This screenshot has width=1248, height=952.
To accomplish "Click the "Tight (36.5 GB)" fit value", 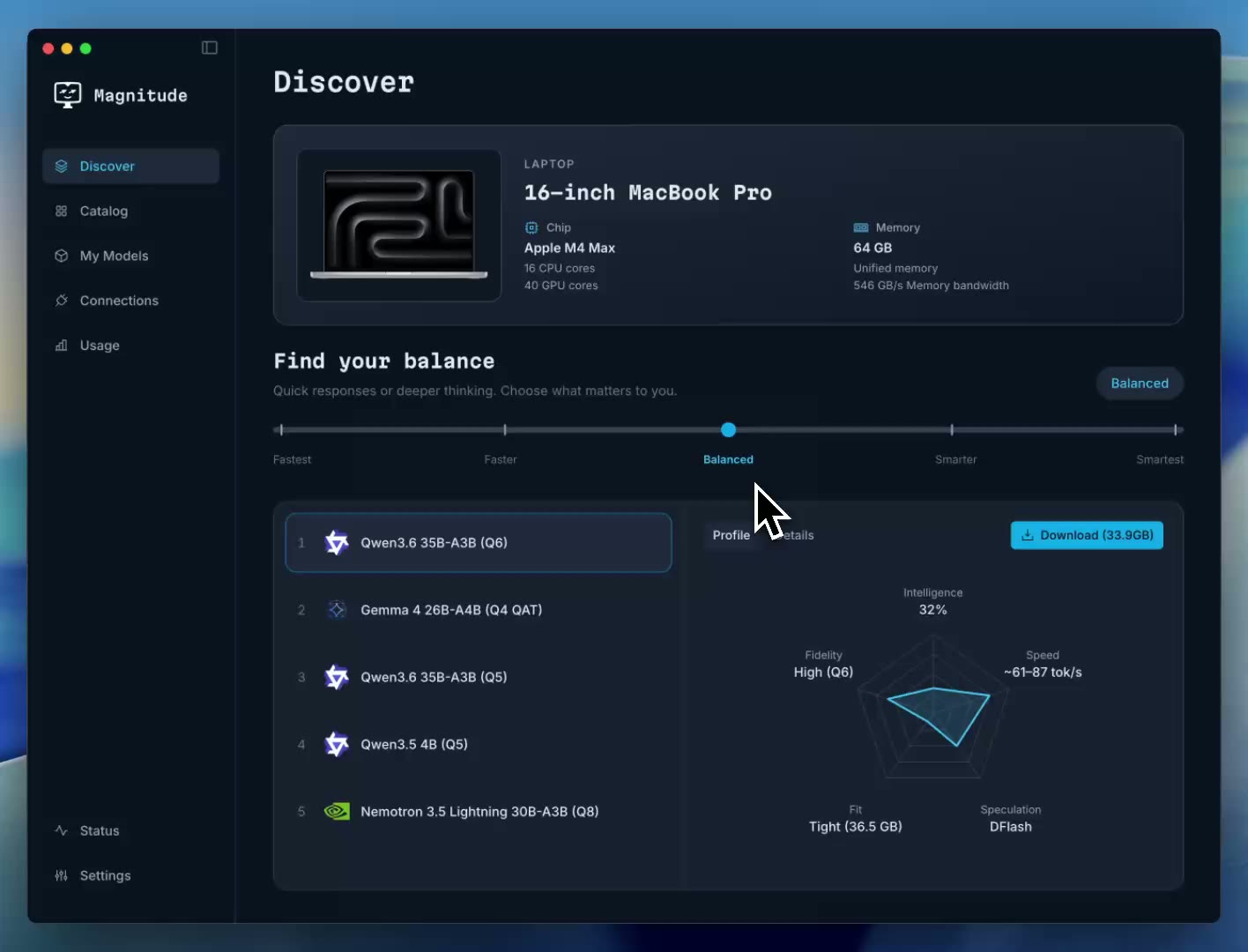I will 856,827.
